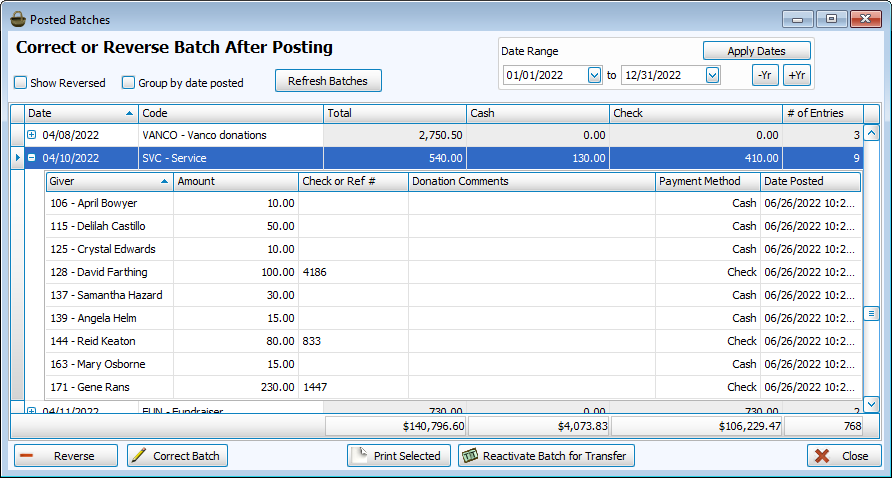Image resolution: width=892 pixels, height=478 pixels.
Task: Expand the 04/08/2022 VANCO batch row
Action: pos(31,135)
